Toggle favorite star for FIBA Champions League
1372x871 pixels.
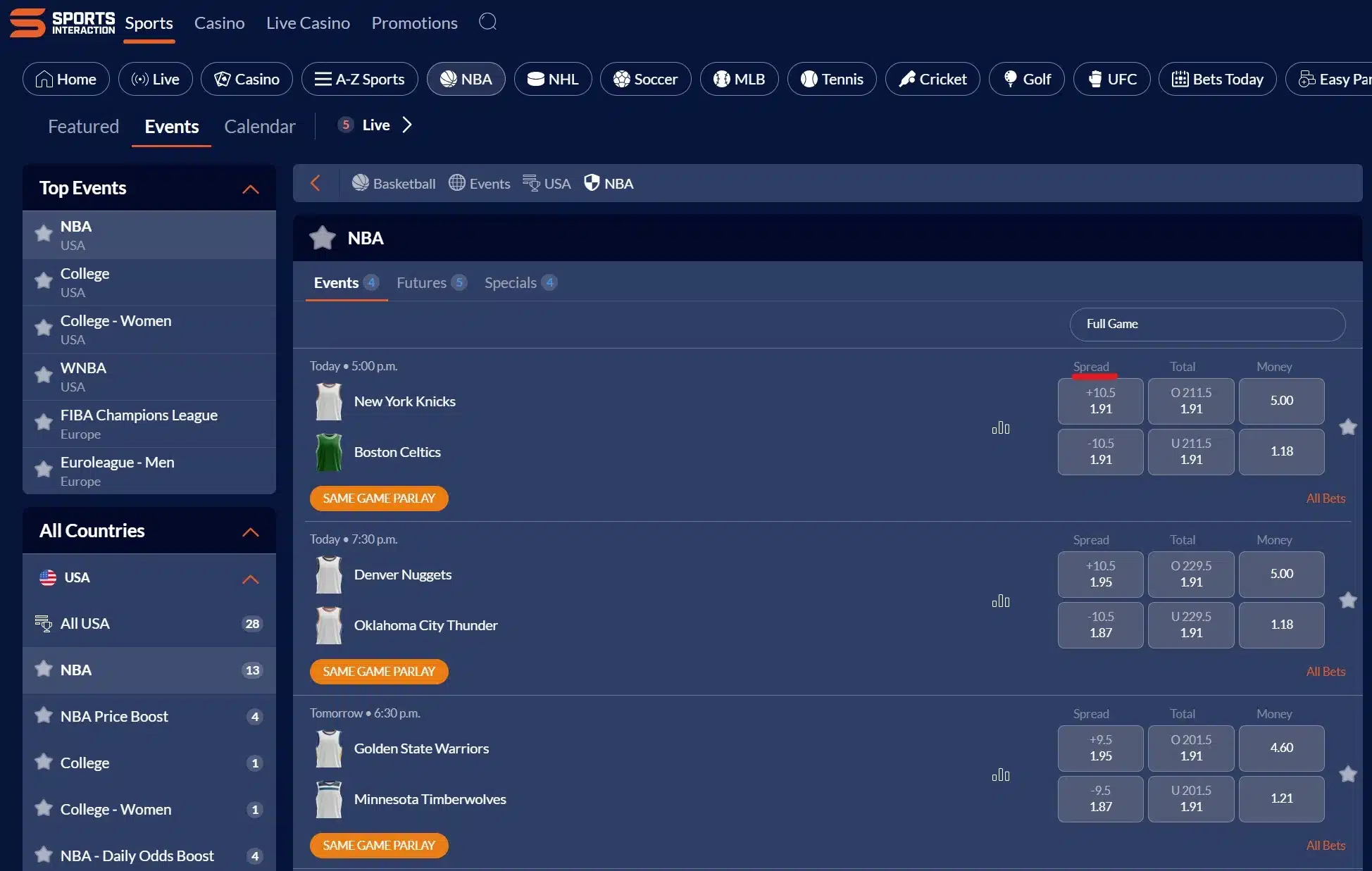coord(44,422)
